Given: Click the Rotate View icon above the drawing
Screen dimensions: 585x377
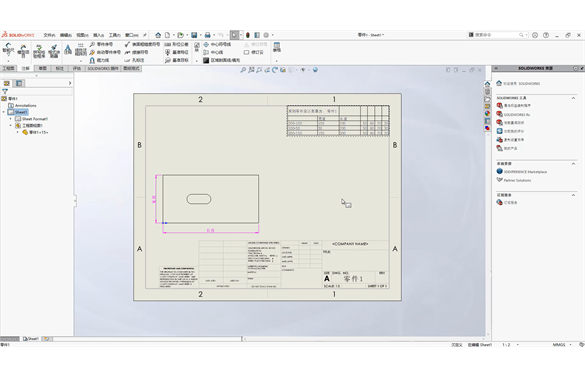Looking at the screenshot, I should tap(275, 70).
